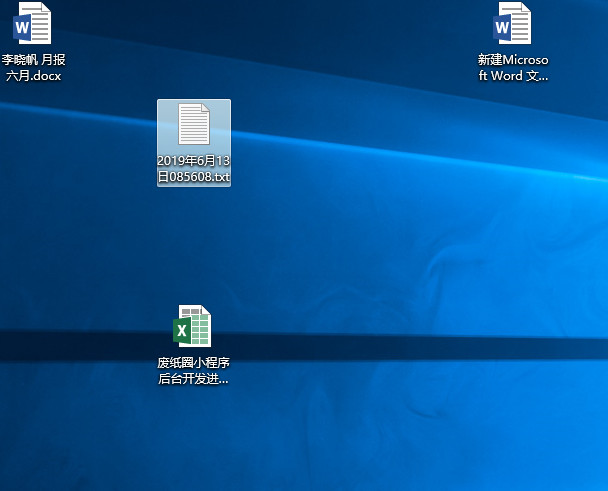Click the label line "六月.docx"
Image resolution: width=608 pixels, height=491 pixels.
[33, 75]
